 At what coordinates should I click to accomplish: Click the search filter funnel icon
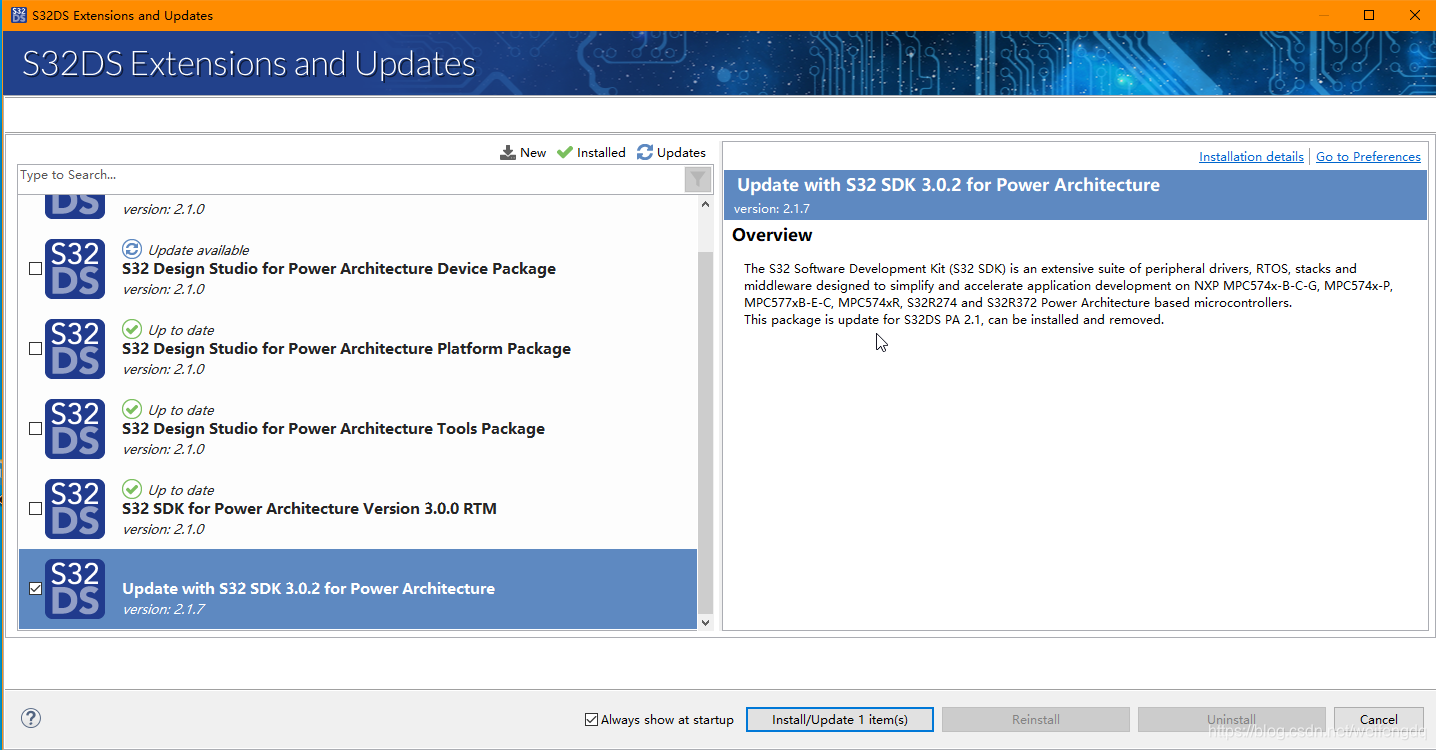click(697, 179)
